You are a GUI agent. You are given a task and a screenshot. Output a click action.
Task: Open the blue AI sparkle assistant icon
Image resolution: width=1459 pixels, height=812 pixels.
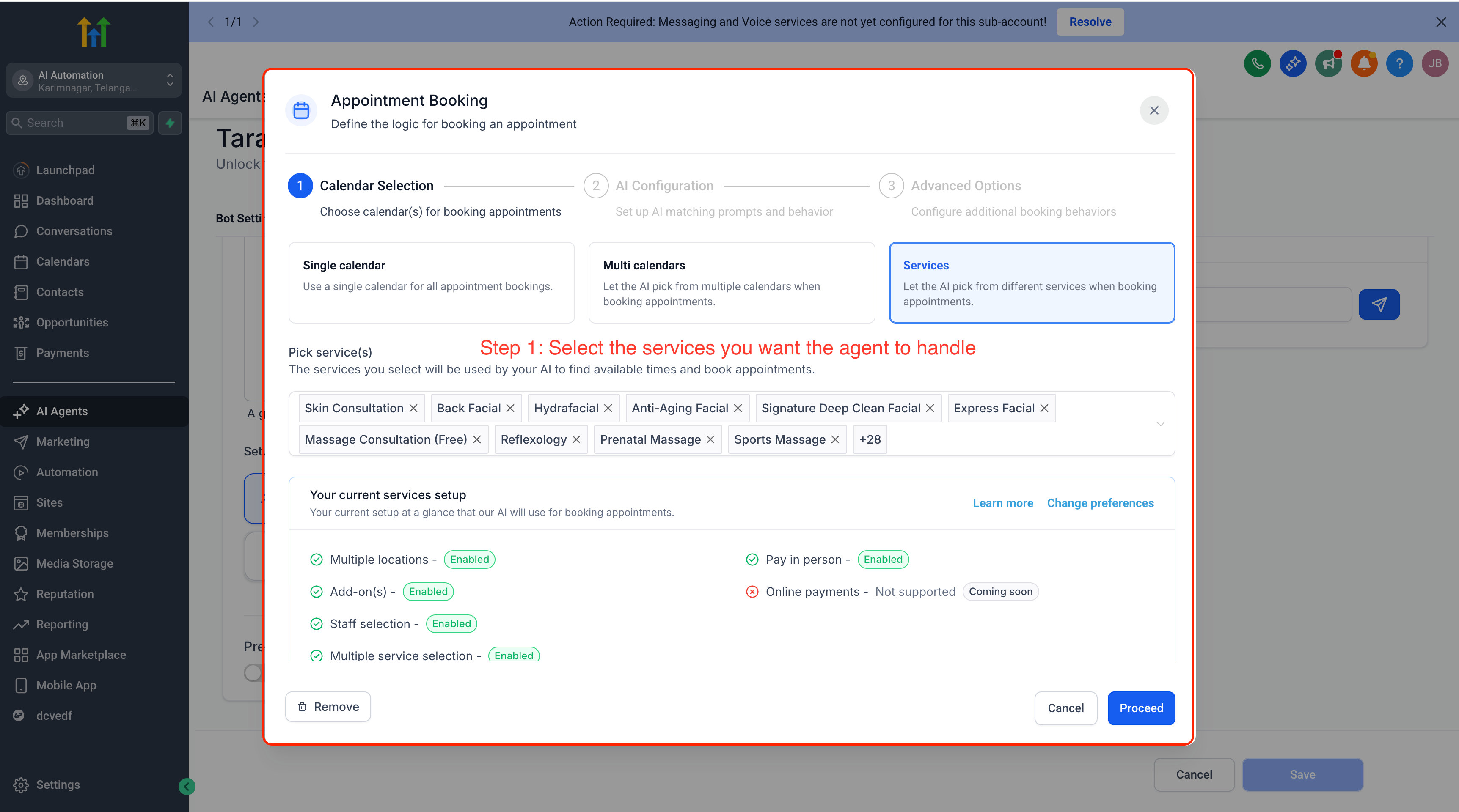(x=1293, y=63)
